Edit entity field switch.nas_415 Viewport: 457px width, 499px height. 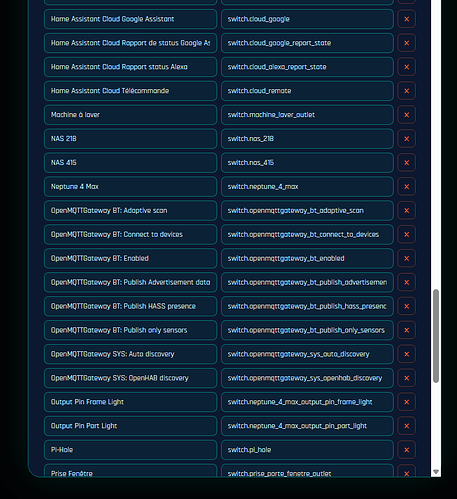coord(307,163)
